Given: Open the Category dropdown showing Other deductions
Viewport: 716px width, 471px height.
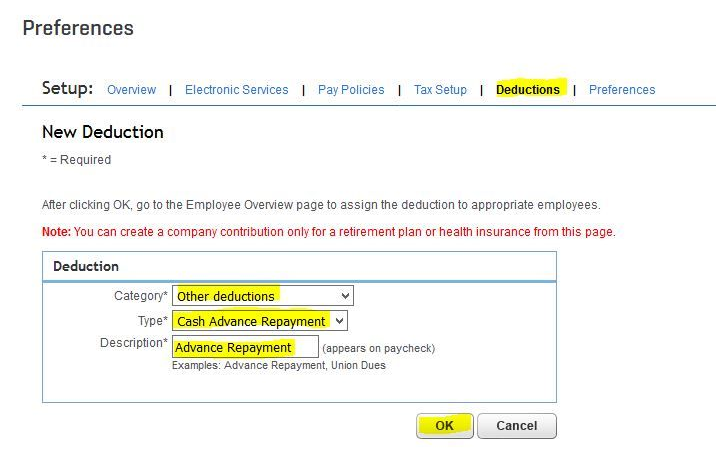Looking at the screenshot, I should [x=263, y=296].
